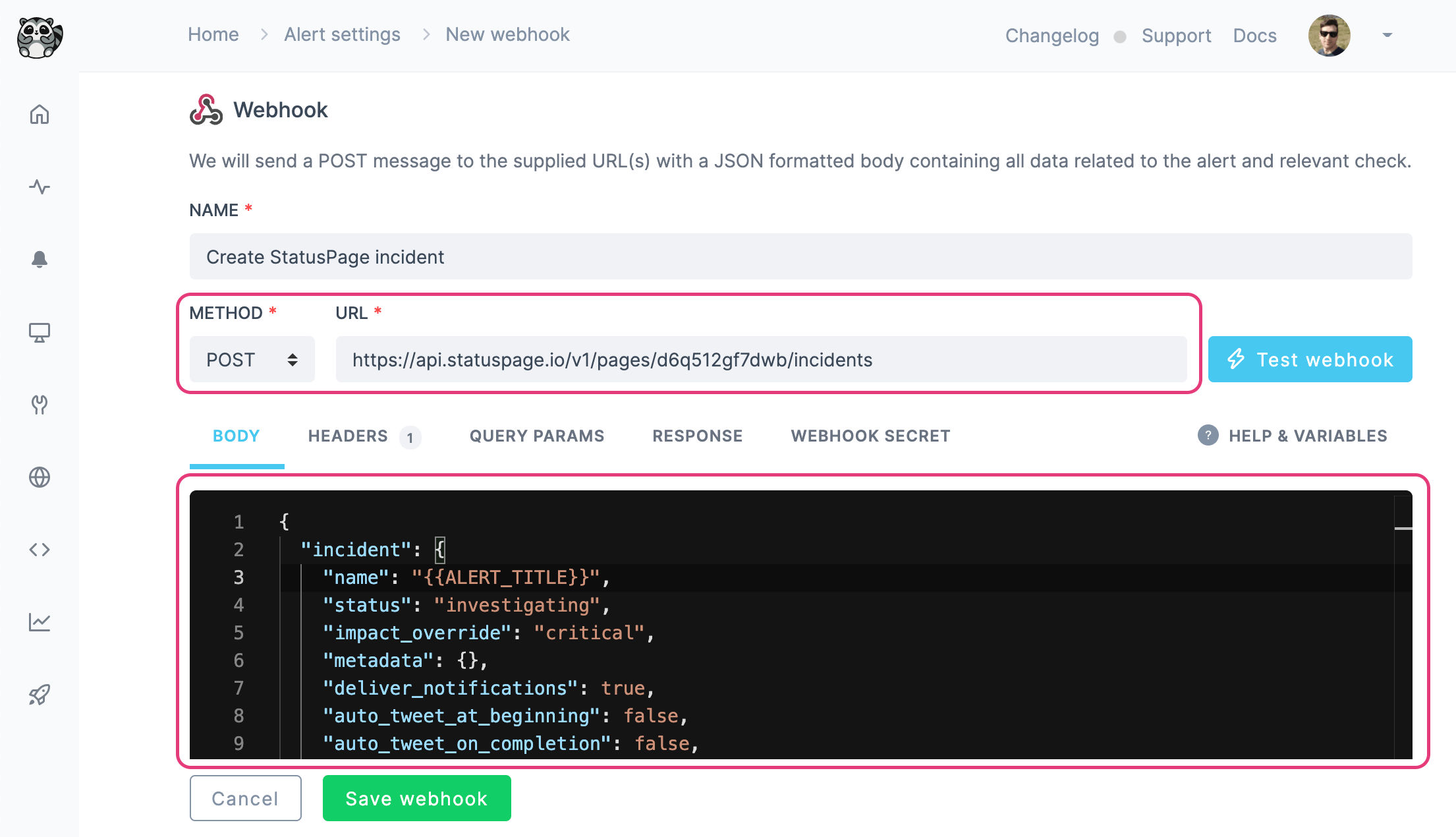Screen dimensions: 1456x837
Task: Open the RESPONSE tab
Action: (697, 436)
